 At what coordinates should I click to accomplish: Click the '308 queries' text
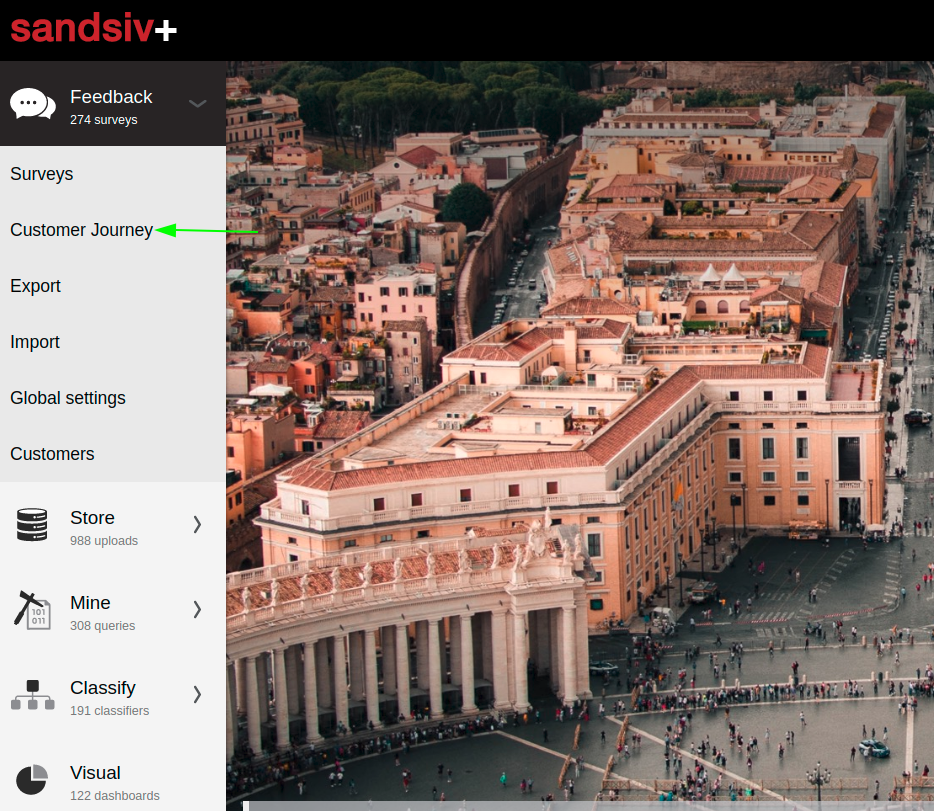point(102,626)
